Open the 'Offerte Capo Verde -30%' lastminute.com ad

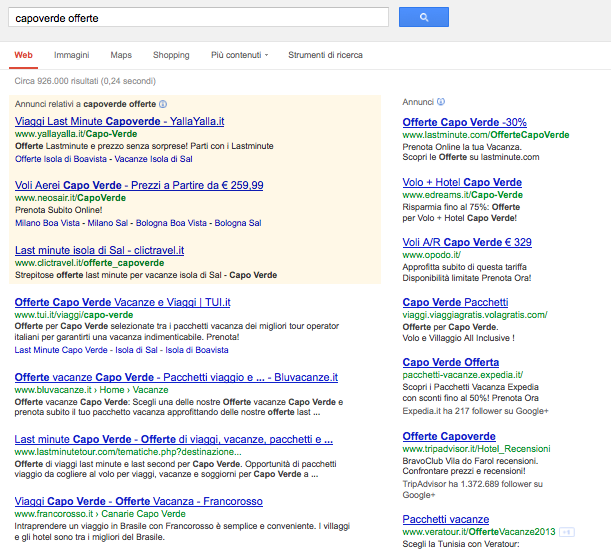464,122
